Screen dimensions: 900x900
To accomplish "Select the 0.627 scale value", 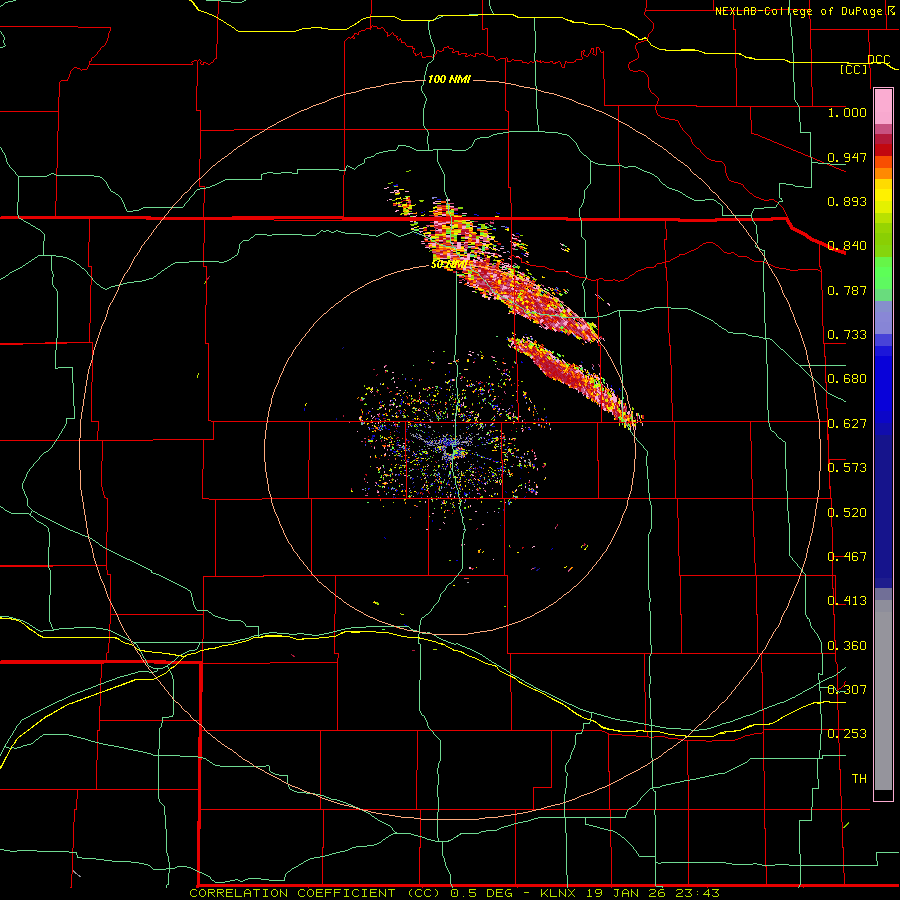I will coord(847,424).
